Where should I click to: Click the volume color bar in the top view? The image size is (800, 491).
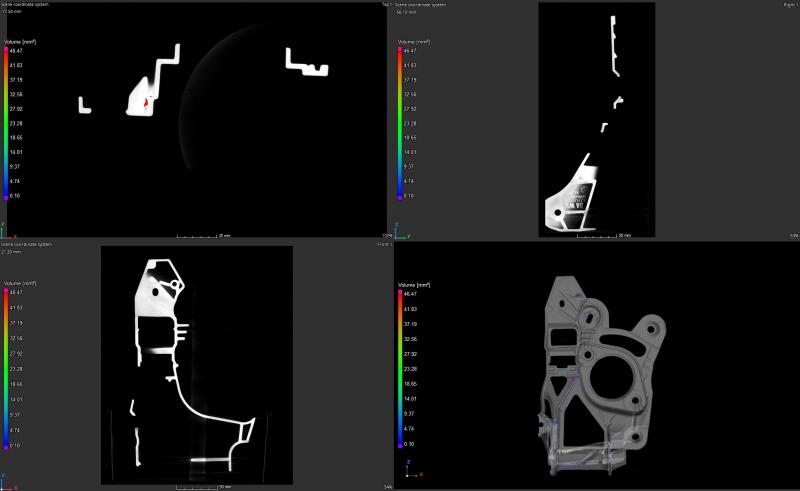click(x=6, y=122)
